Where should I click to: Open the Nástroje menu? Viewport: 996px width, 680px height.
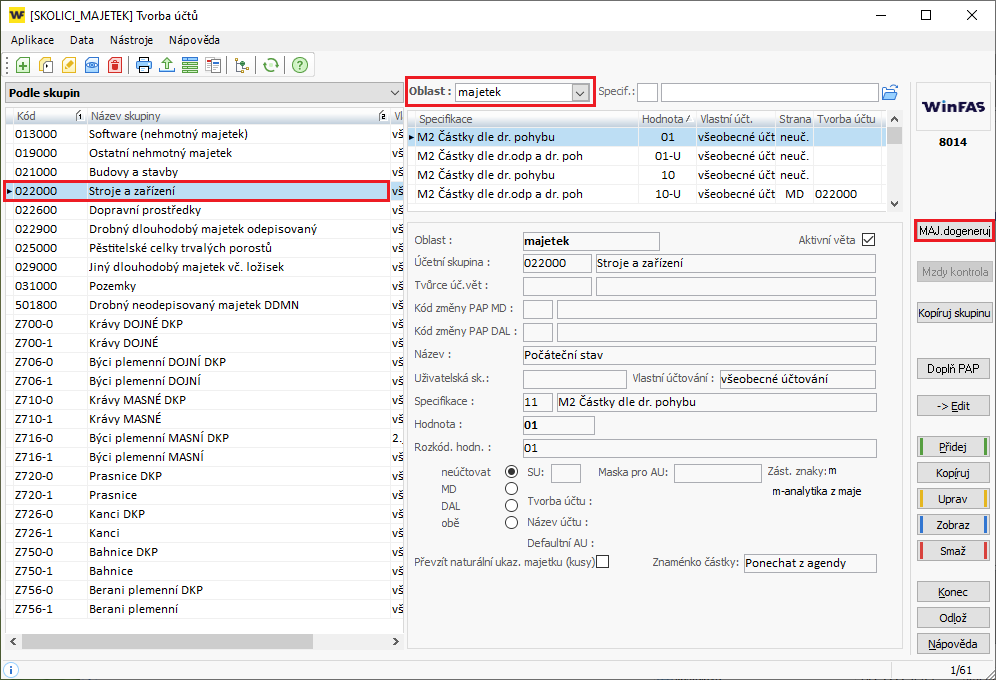click(x=131, y=40)
